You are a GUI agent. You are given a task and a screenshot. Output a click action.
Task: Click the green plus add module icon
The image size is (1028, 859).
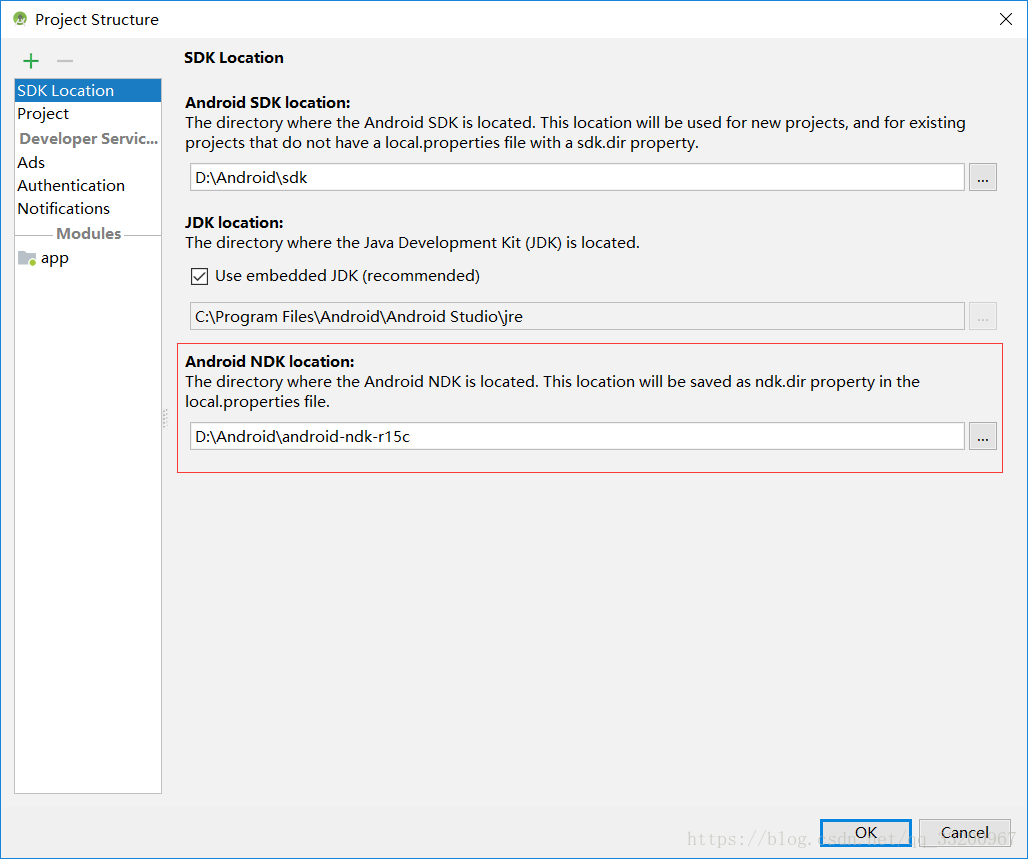(x=31, y=61)
